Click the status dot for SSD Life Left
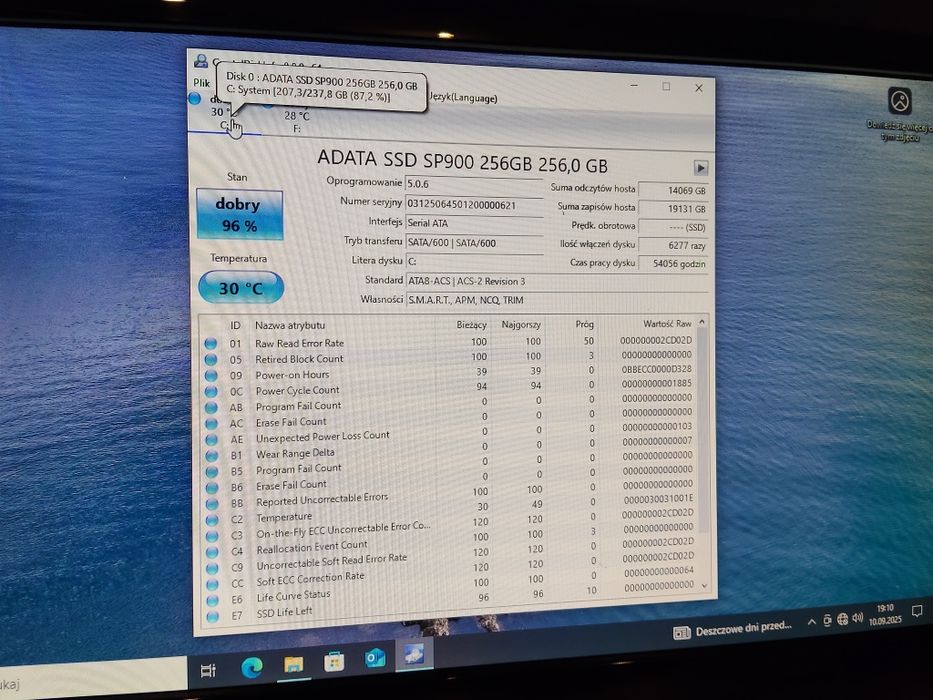The height and width of the screenshot is (700, 933). [213, 617]
